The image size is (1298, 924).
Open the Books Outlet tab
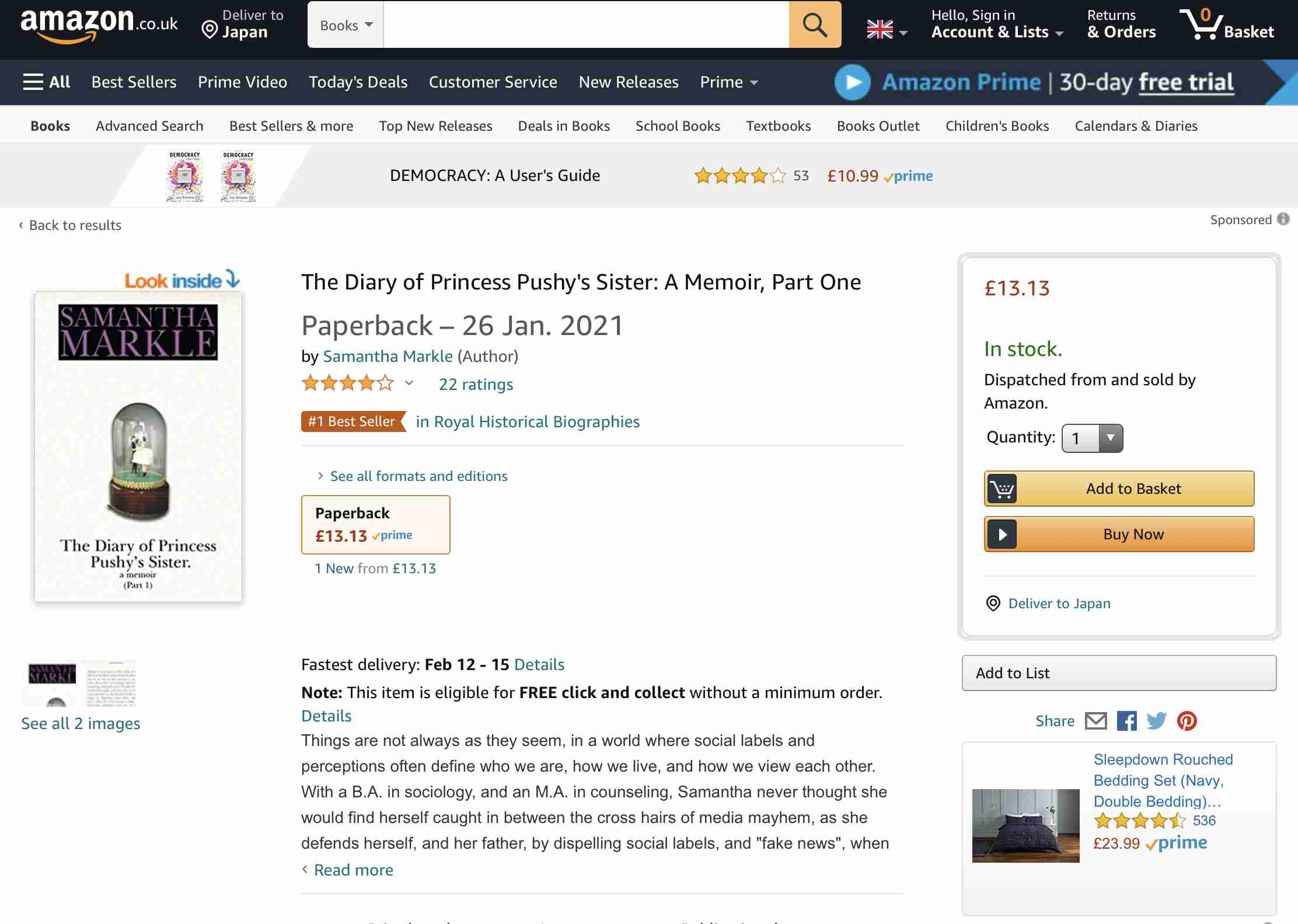[x=878, y=125]
